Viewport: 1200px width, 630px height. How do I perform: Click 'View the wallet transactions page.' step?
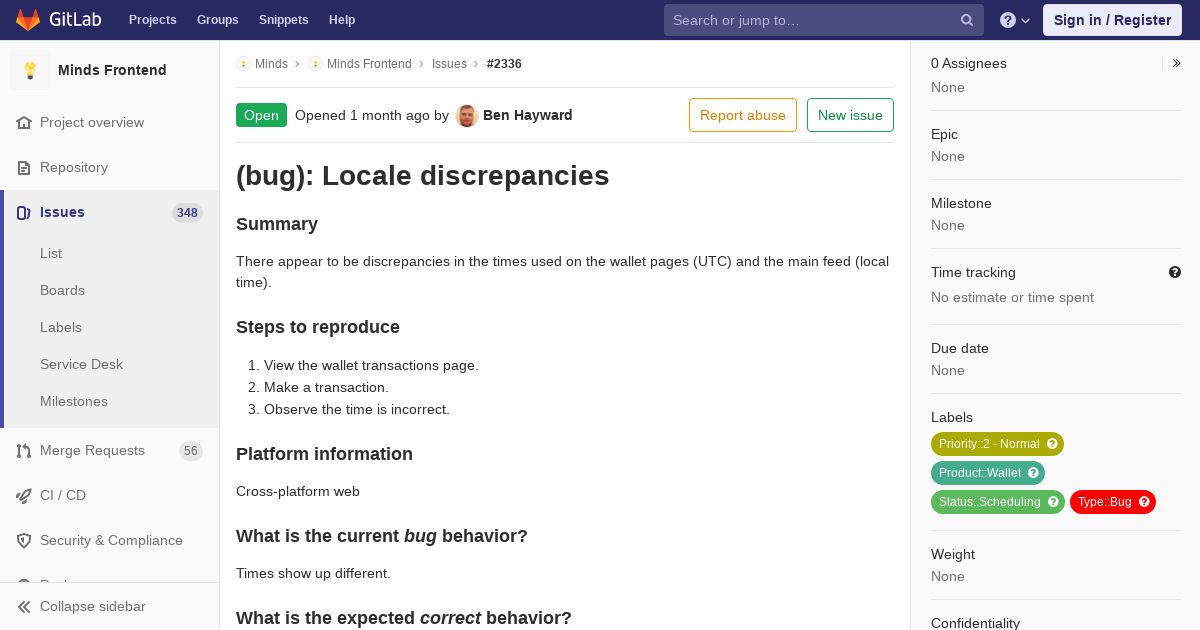(x=371, y=365)
